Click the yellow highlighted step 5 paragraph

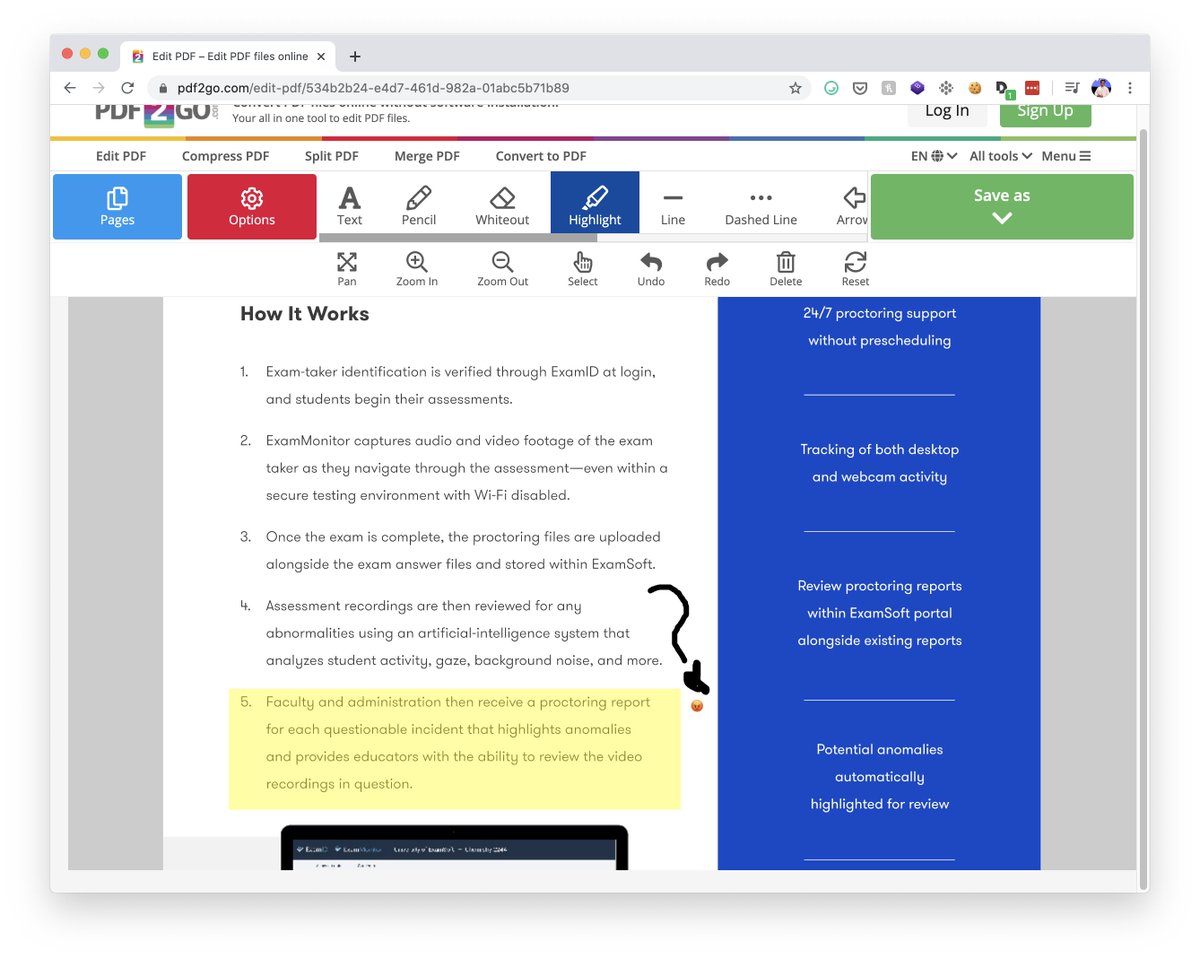455,748
